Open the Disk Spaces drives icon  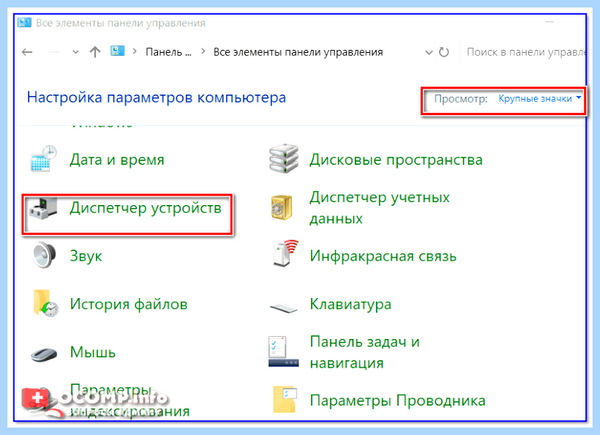coord(284,159)
